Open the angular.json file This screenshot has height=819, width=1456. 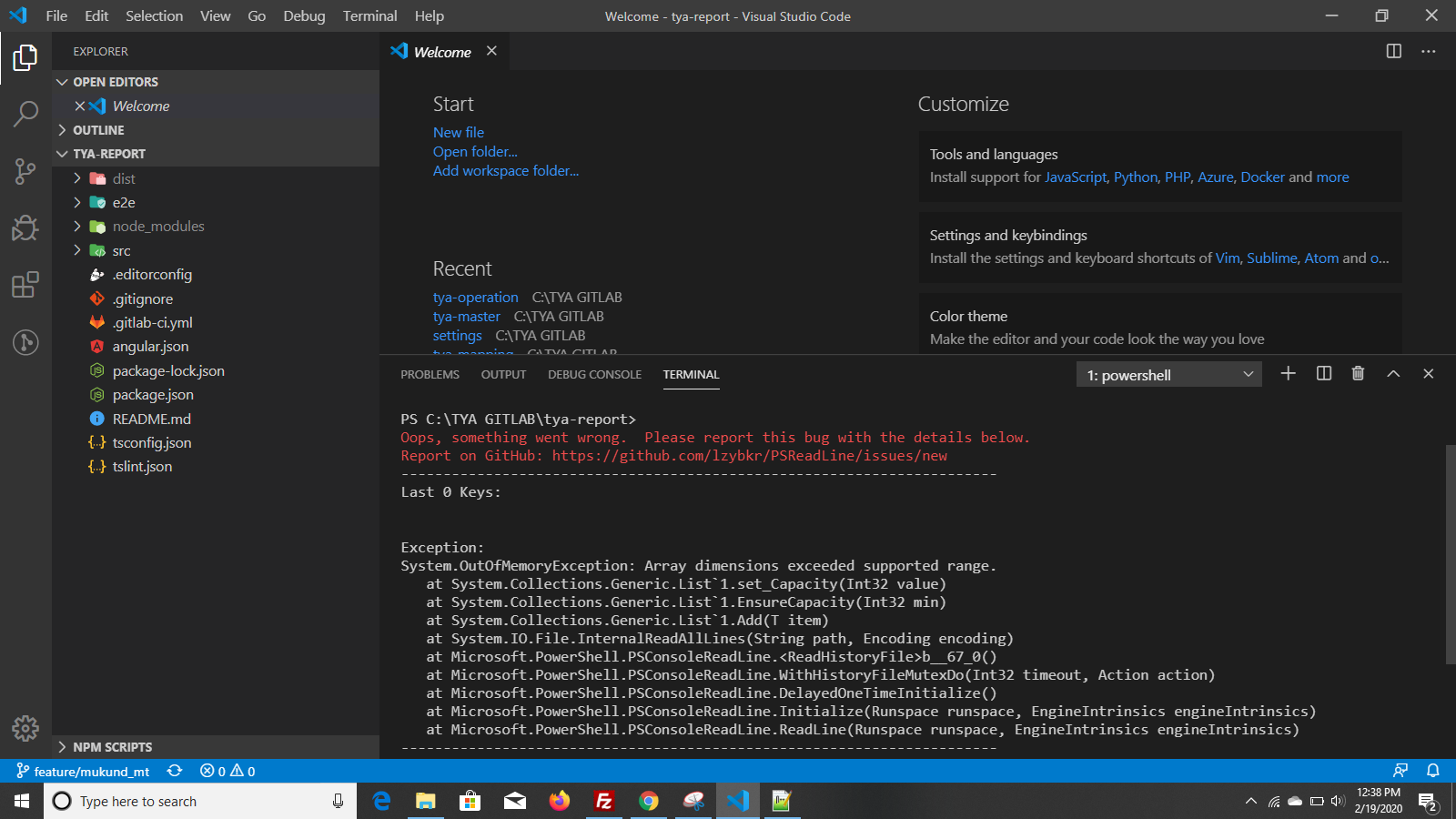(216, 346)
